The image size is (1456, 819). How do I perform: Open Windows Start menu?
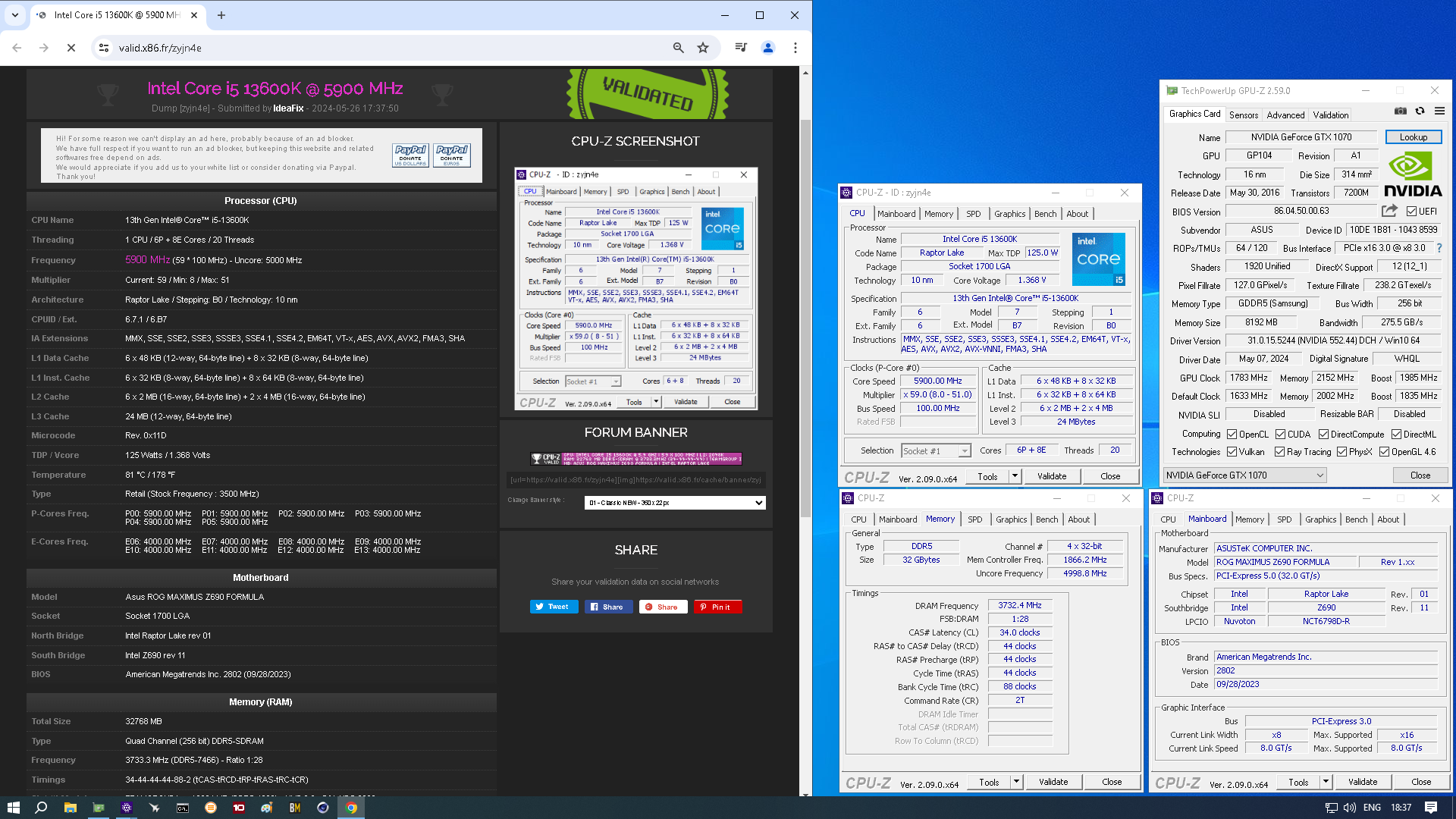click(x=13, y=808)
